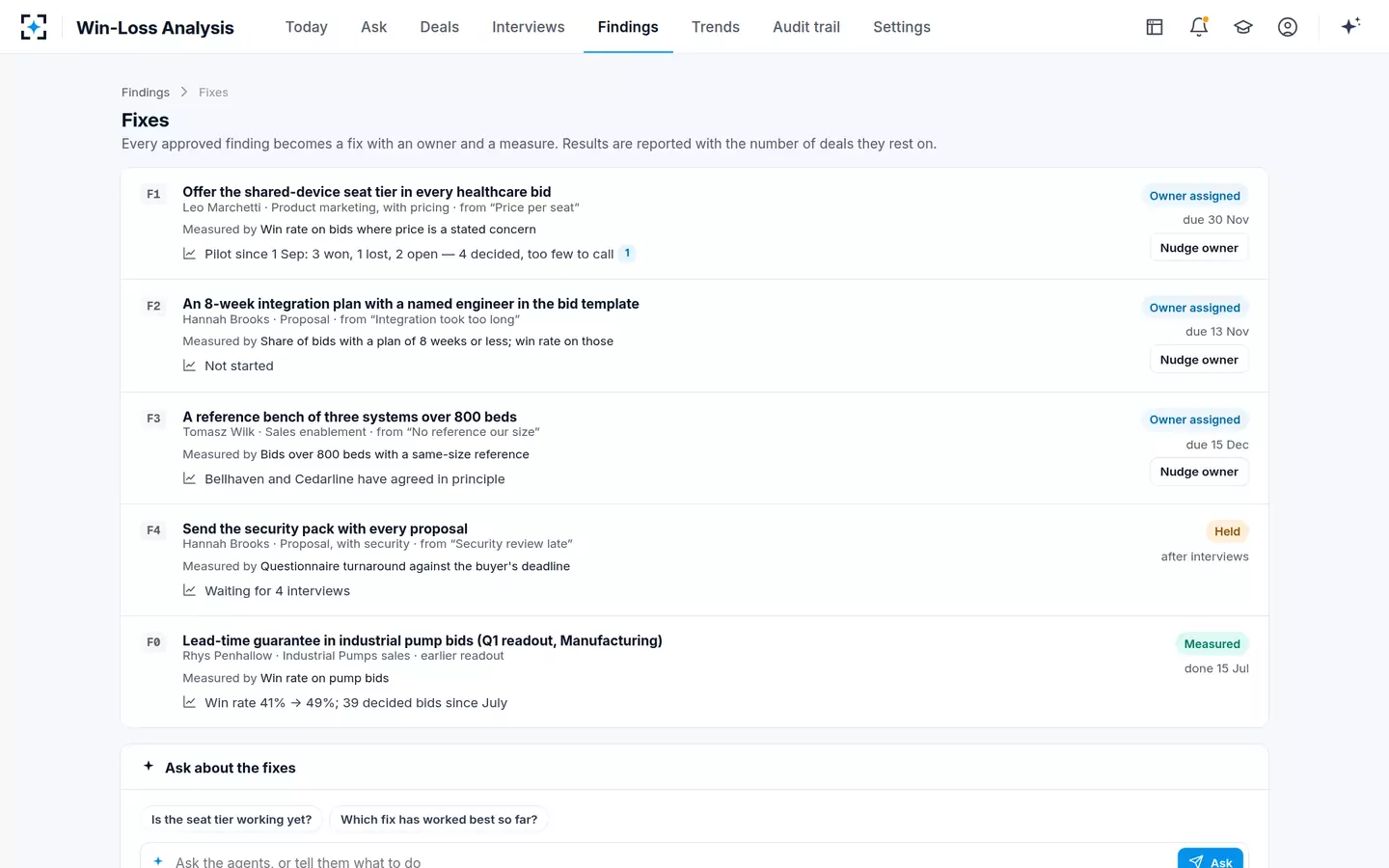
Task: Open the learning graduation-cap icon
Action: (x=1243, y=27)
